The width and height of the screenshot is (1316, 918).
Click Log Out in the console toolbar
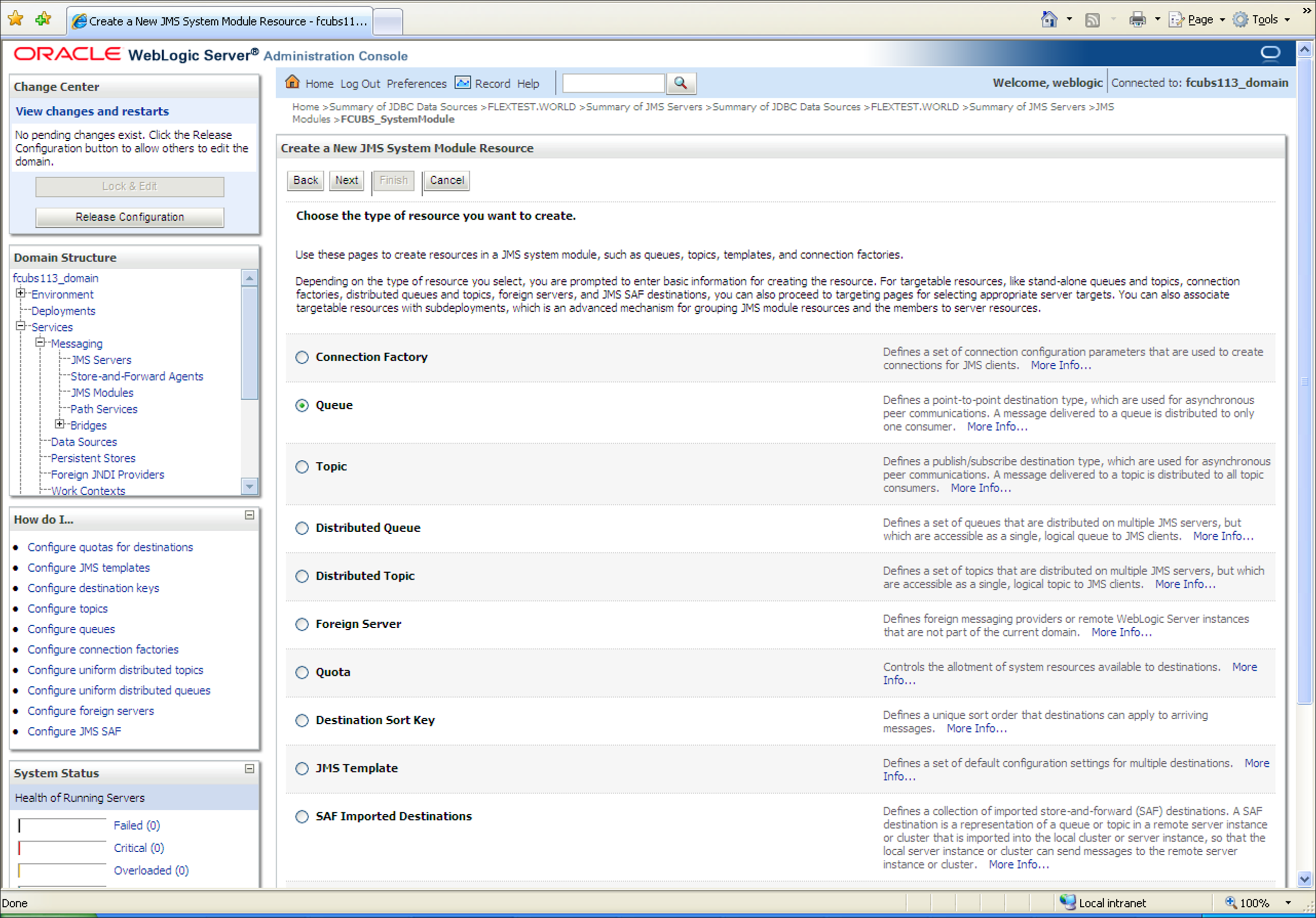tap(360, 84)
